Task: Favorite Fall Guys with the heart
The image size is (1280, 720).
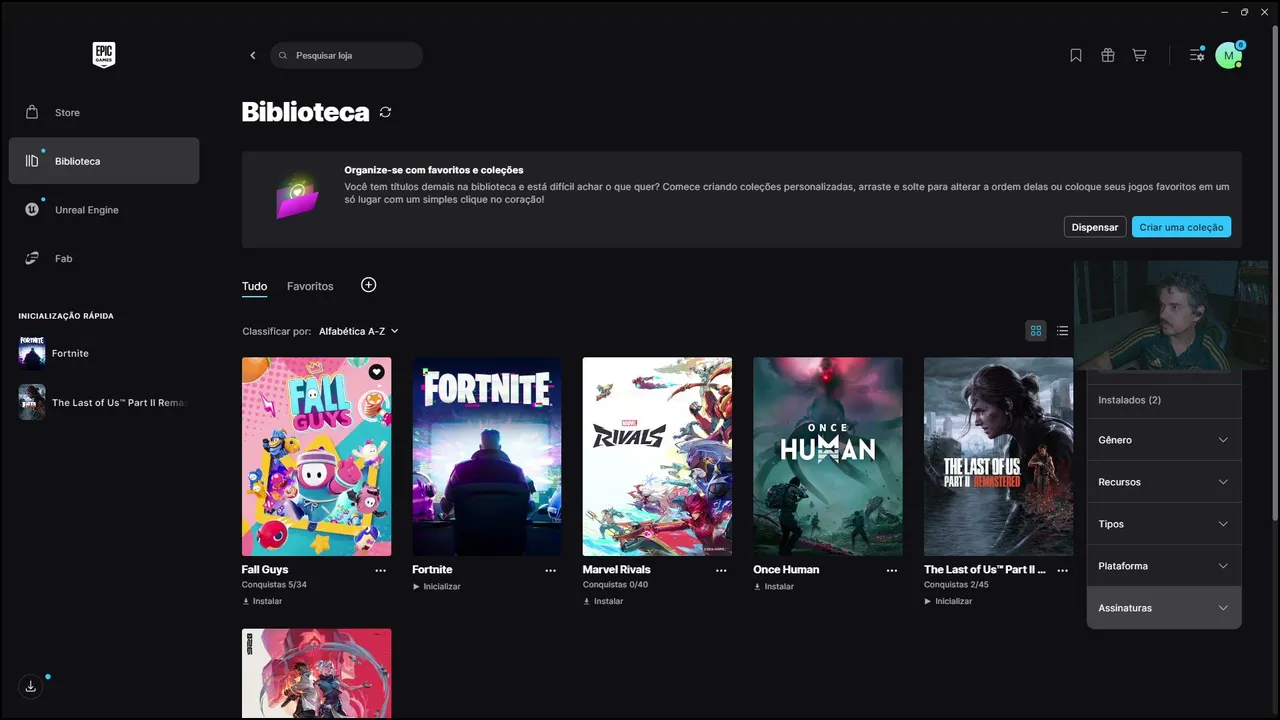Action: (376, 372)
